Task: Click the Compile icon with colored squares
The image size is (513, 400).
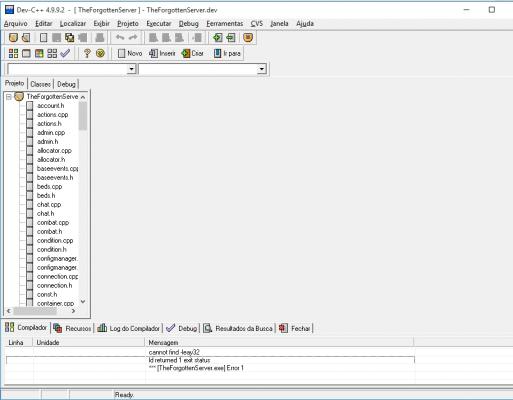Action: [13, 53]
